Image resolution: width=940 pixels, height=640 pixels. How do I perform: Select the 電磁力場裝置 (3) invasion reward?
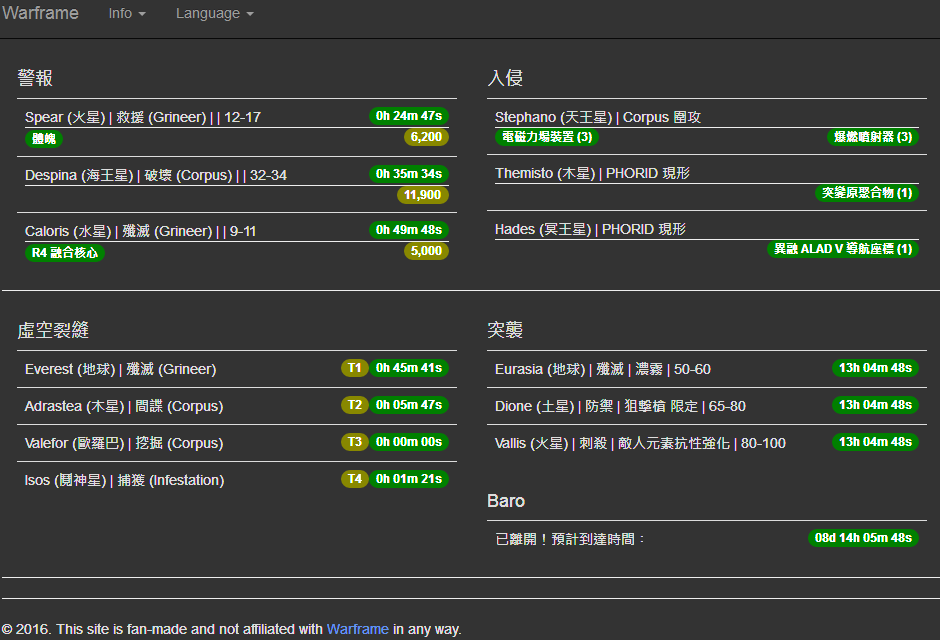[545, 137]
